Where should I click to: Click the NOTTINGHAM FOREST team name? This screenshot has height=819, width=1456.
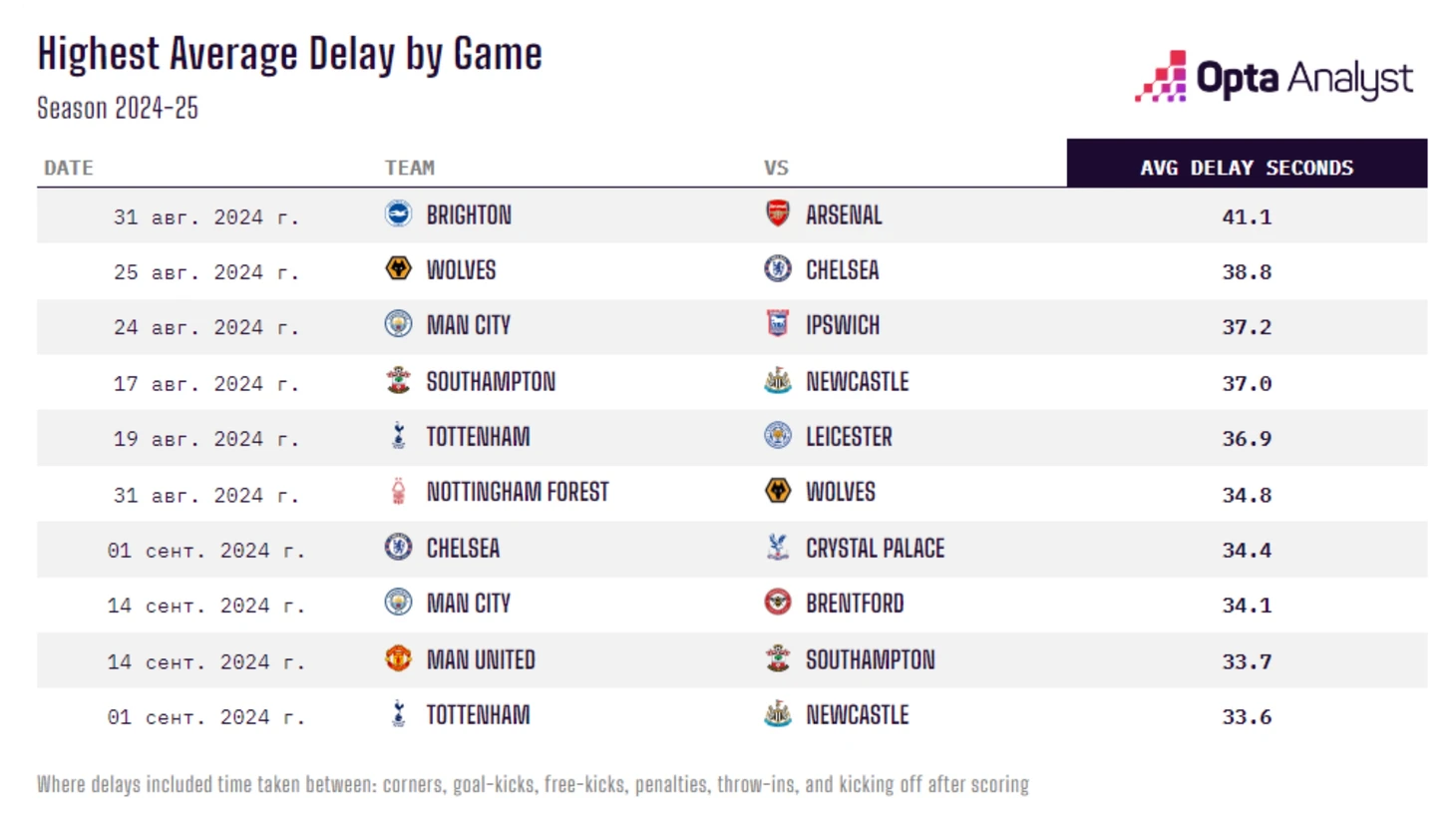(518, 492)
